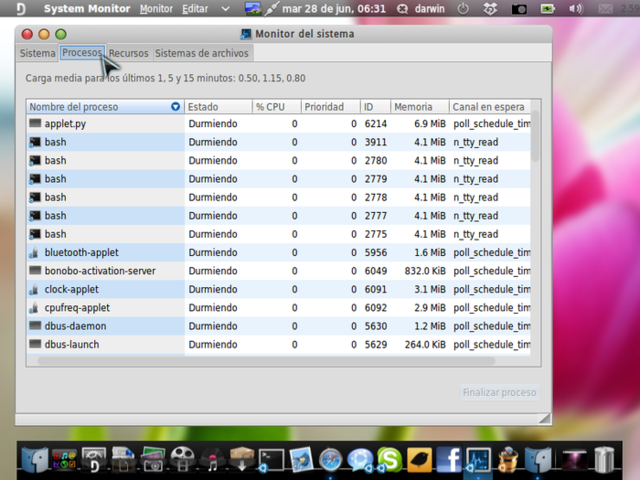Sort by Nombre del proceso column header
Image resolution: width=640 pixels, height=480 pixels.
click(105, 107)
